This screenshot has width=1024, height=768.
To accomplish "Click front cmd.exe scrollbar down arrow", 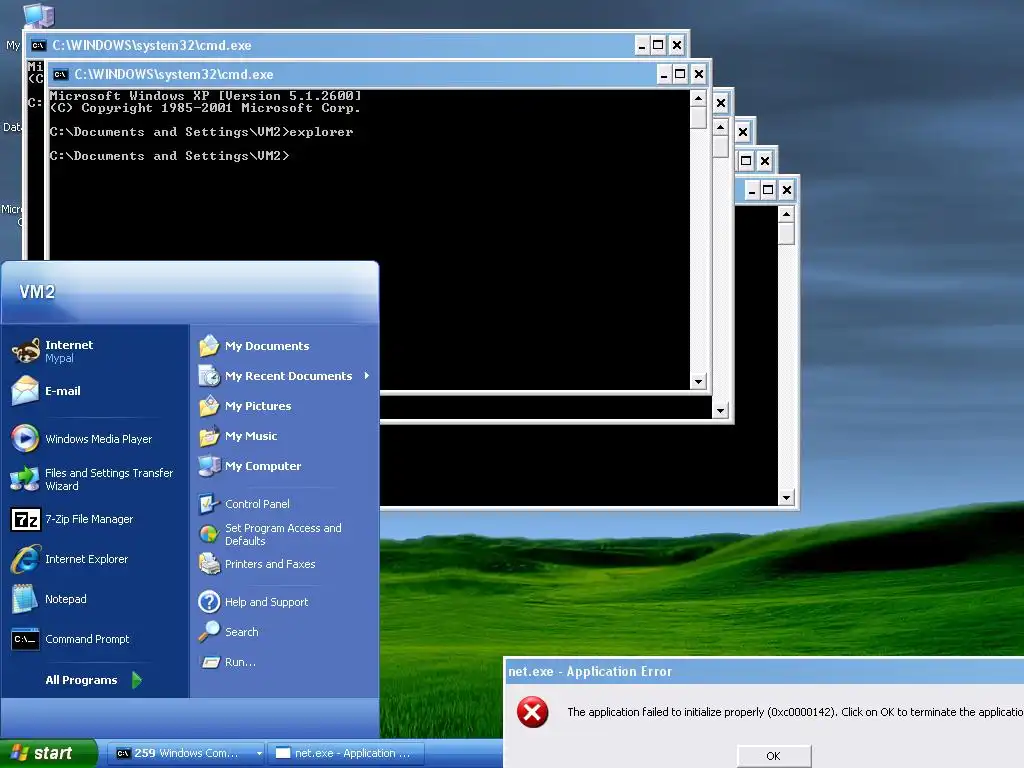I will point(698,381).
